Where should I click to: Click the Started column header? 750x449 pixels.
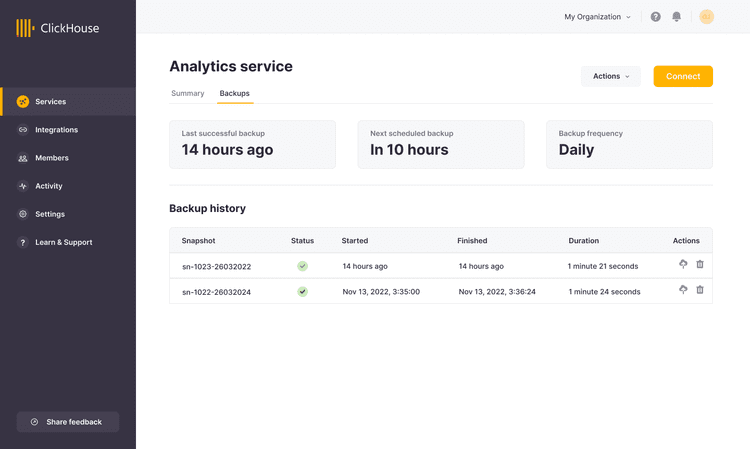[354, 241]
